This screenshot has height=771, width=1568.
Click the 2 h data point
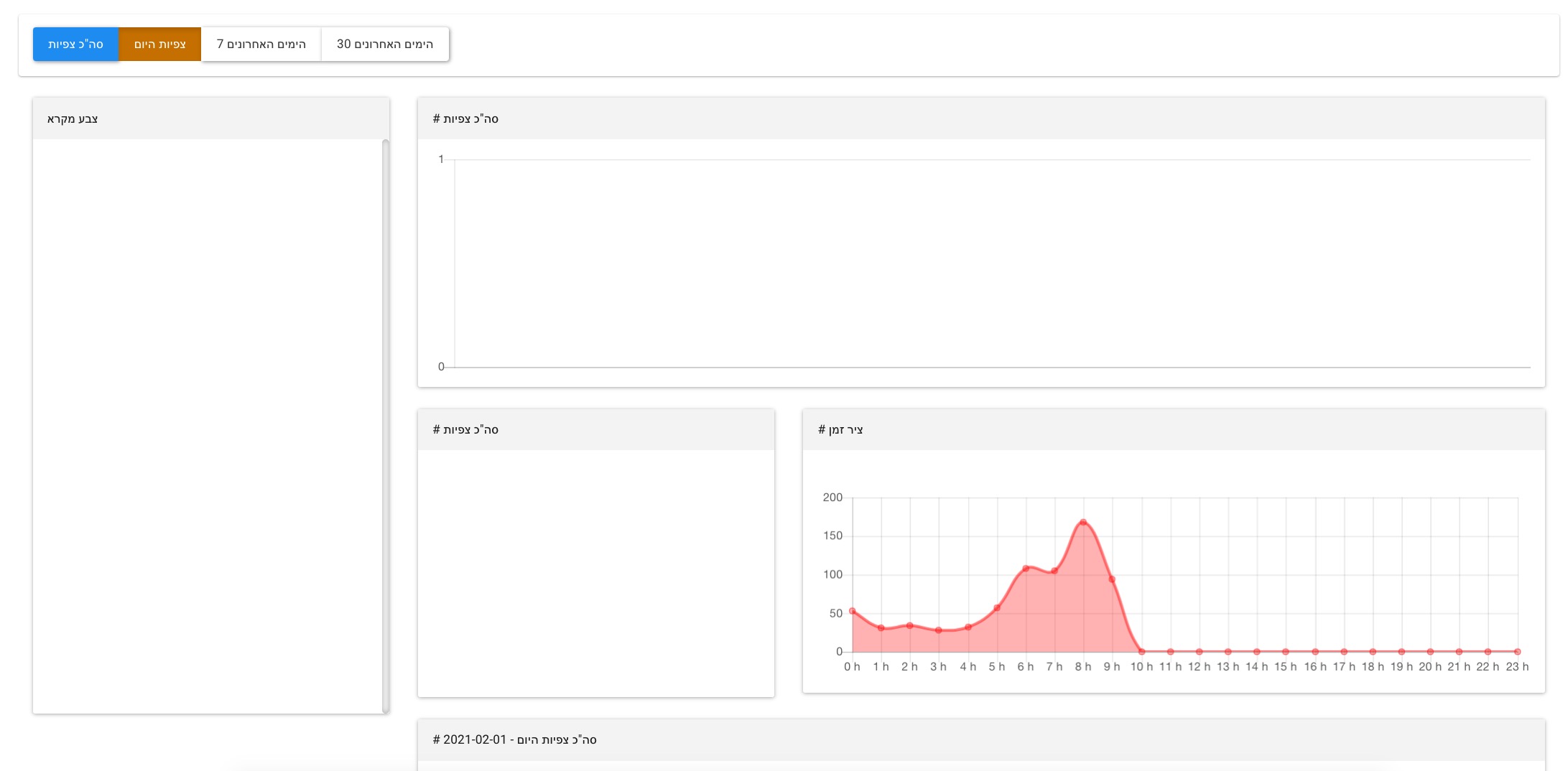[910, 625]
